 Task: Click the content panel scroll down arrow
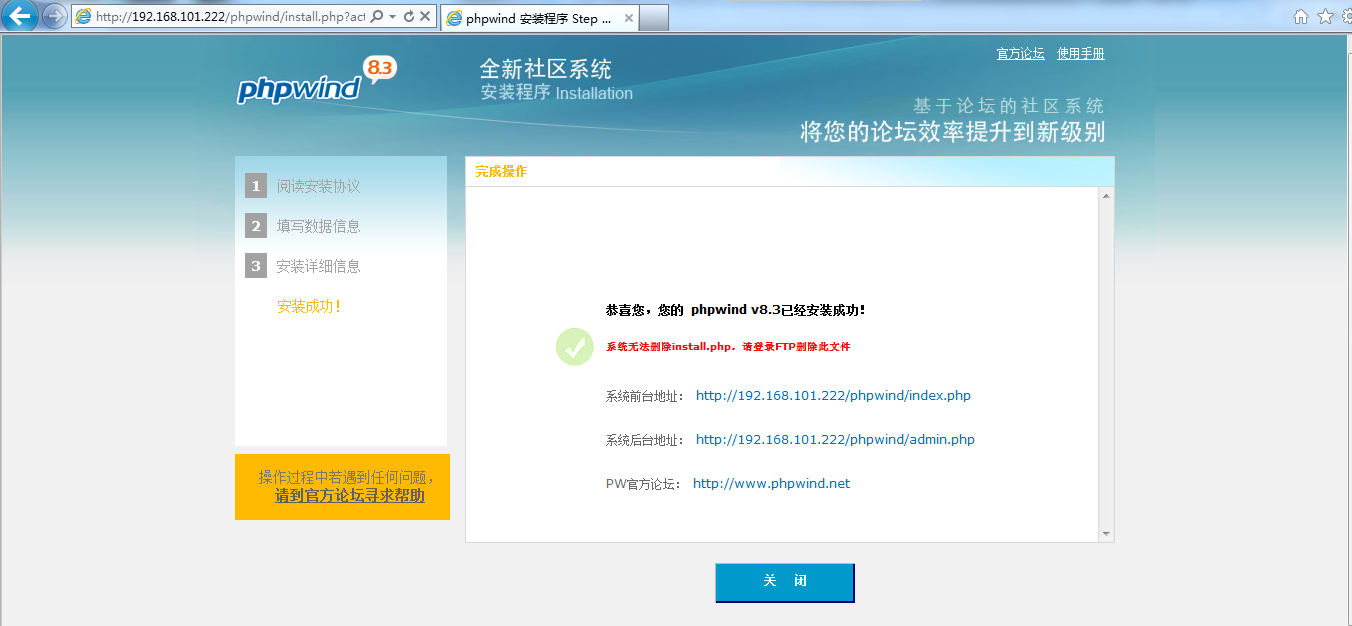click(1106, 534)
